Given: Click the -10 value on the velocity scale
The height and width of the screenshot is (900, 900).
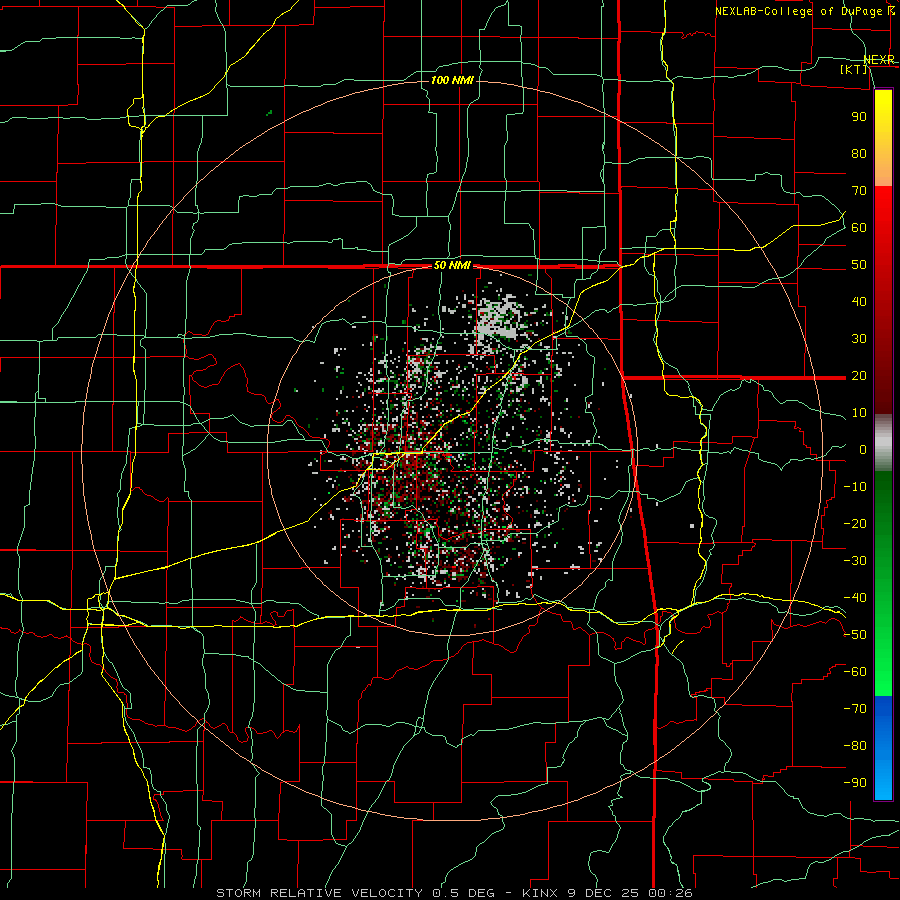Looking at the screenshot, I should (x=855, y=487).
